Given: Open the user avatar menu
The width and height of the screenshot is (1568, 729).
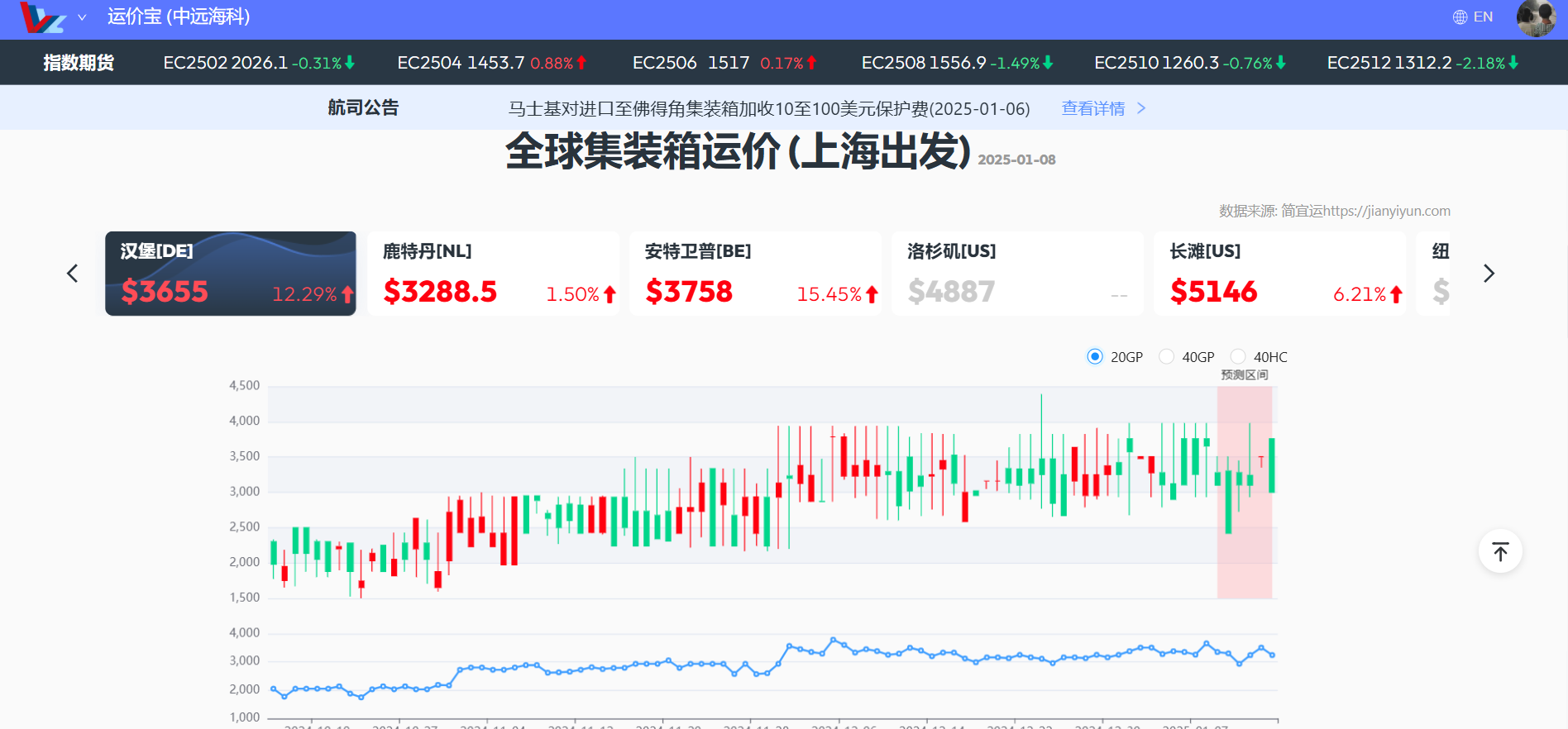Looking at the screenshot, I should click(1536, 17).
